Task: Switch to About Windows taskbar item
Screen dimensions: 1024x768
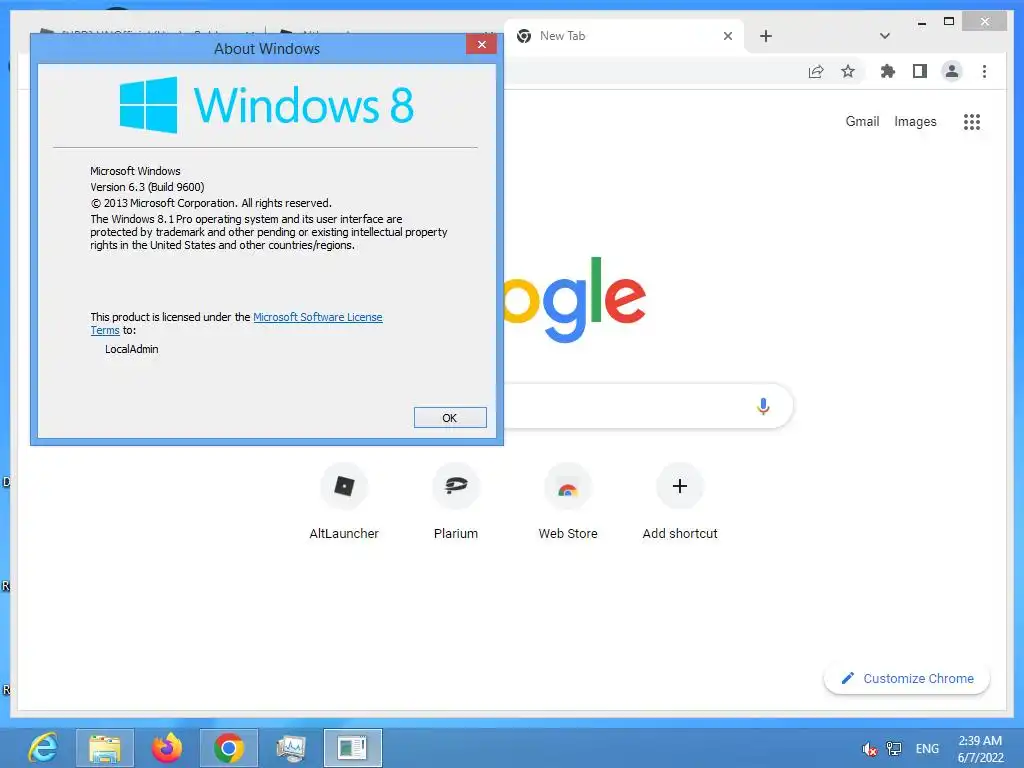Action: (353, 748)
